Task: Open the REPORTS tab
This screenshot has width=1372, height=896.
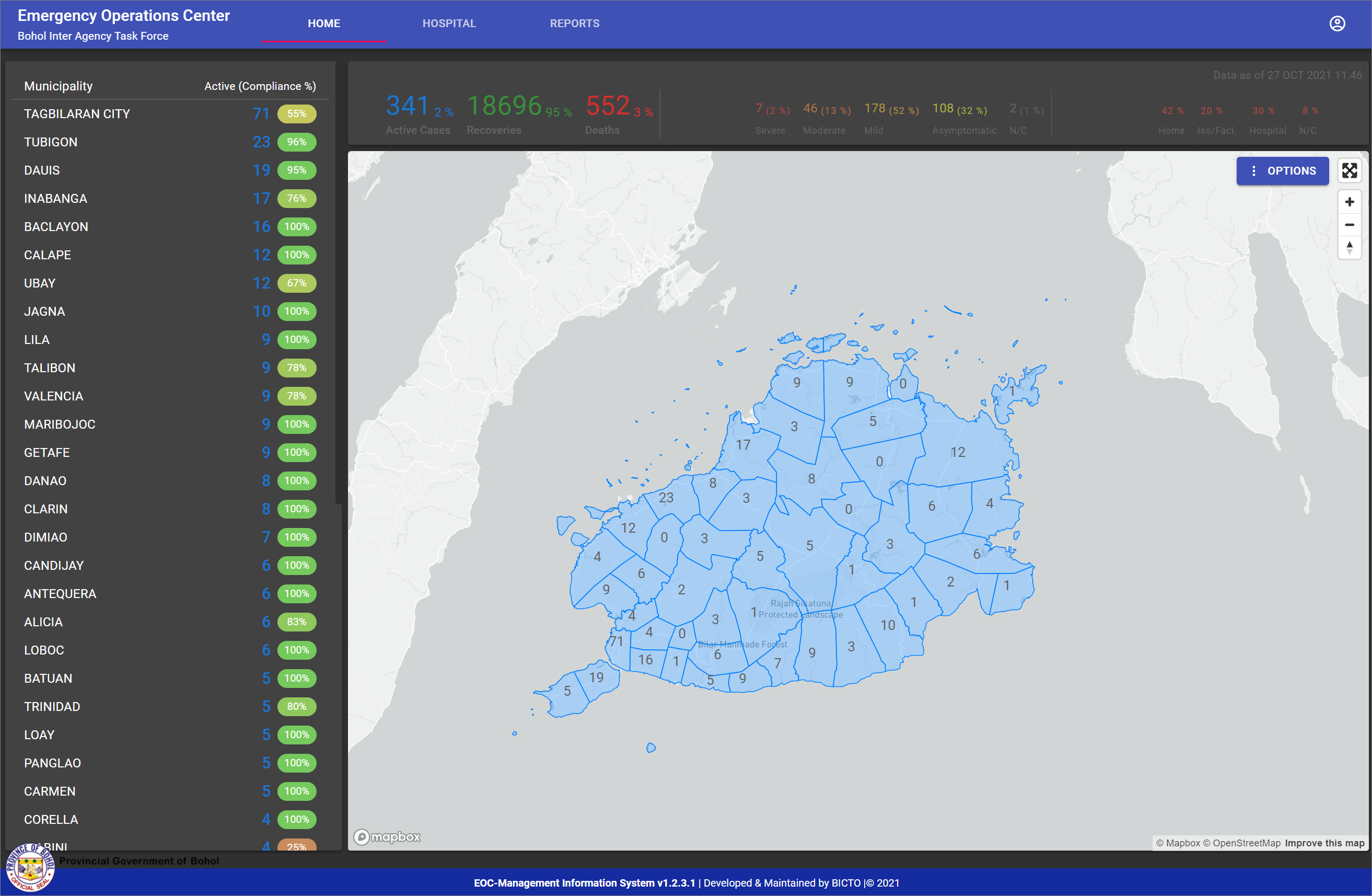Action: click(574, 24)
